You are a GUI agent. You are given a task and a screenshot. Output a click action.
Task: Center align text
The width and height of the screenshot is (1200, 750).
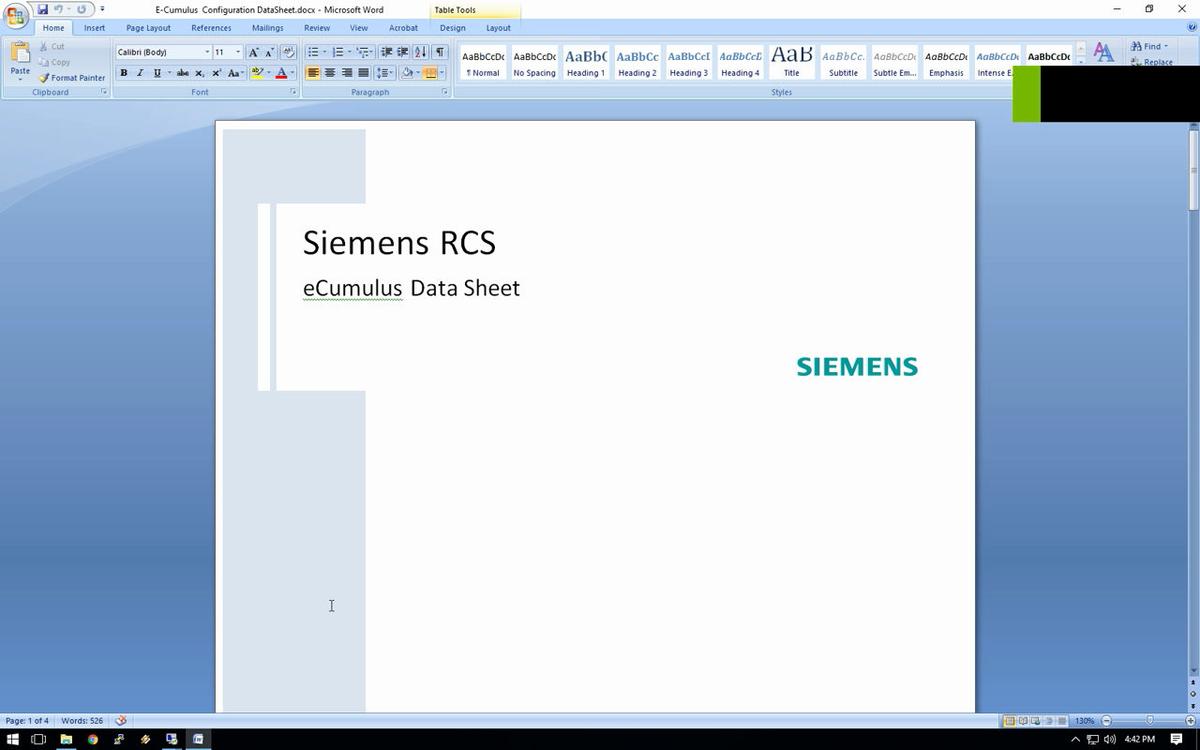tap(330, 73)
